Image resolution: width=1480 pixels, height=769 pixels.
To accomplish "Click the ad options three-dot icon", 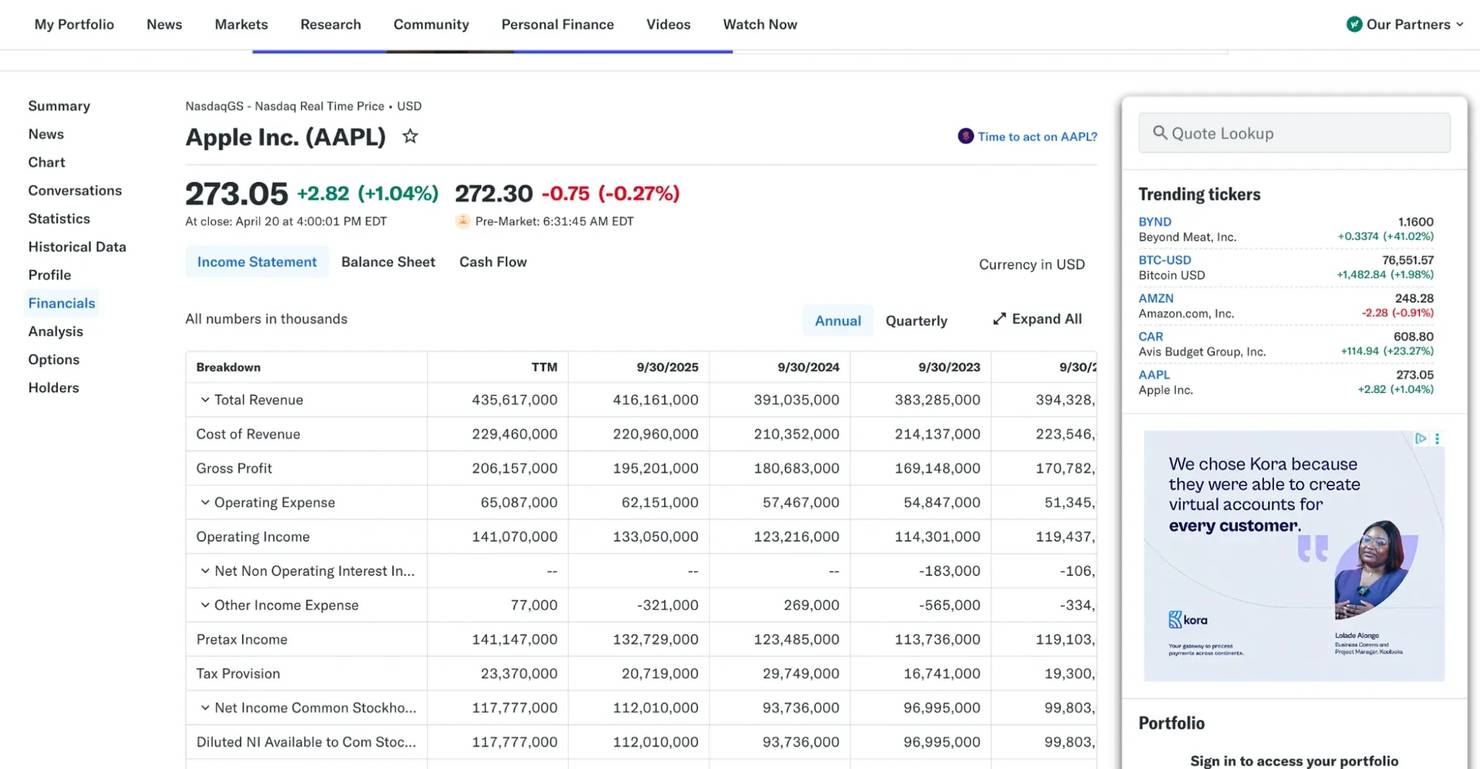I will pos(1437,439).
